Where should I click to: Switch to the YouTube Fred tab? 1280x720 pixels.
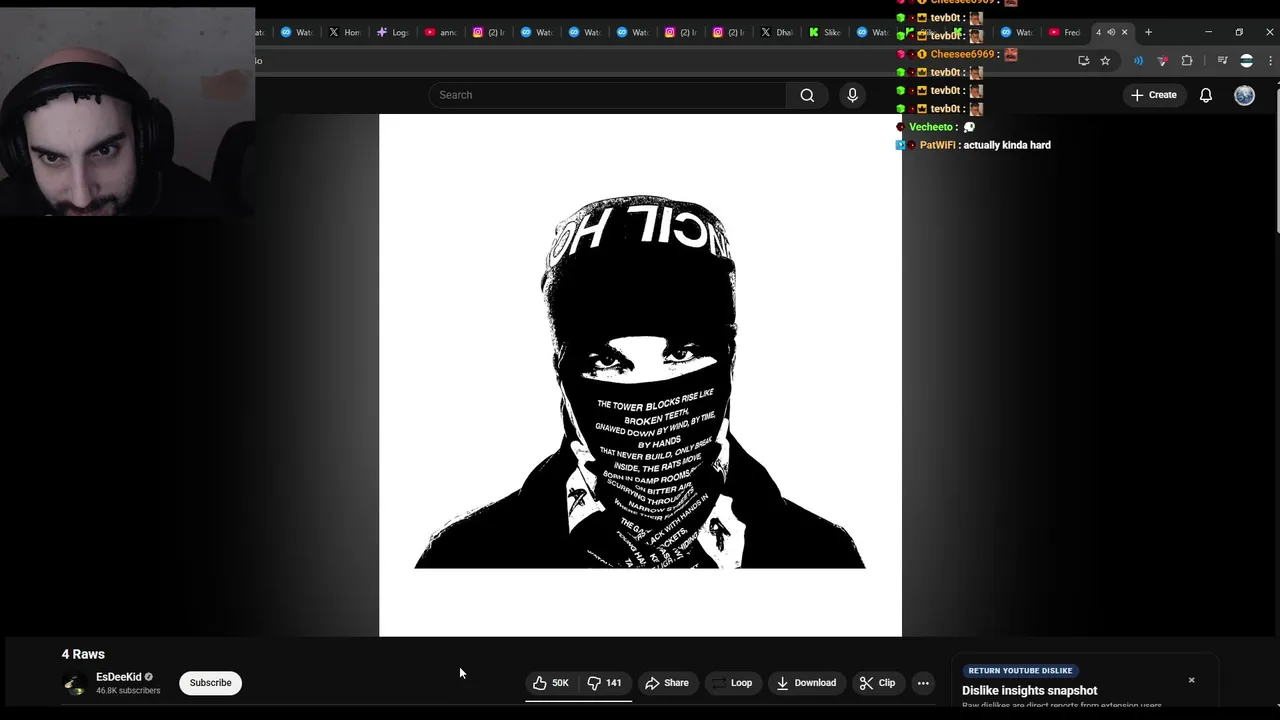point(1065,32)
